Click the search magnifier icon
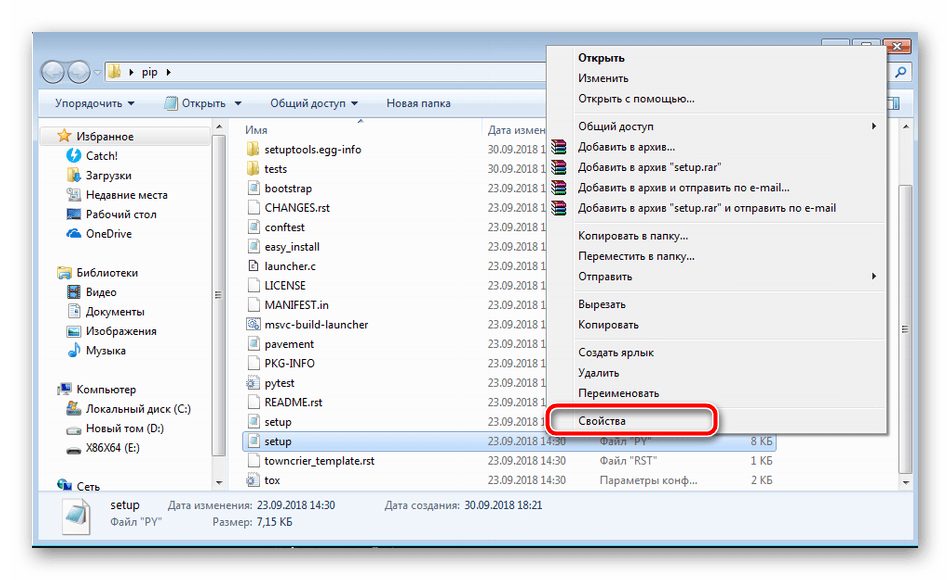950x580 pixels. [x=901, y=72]
